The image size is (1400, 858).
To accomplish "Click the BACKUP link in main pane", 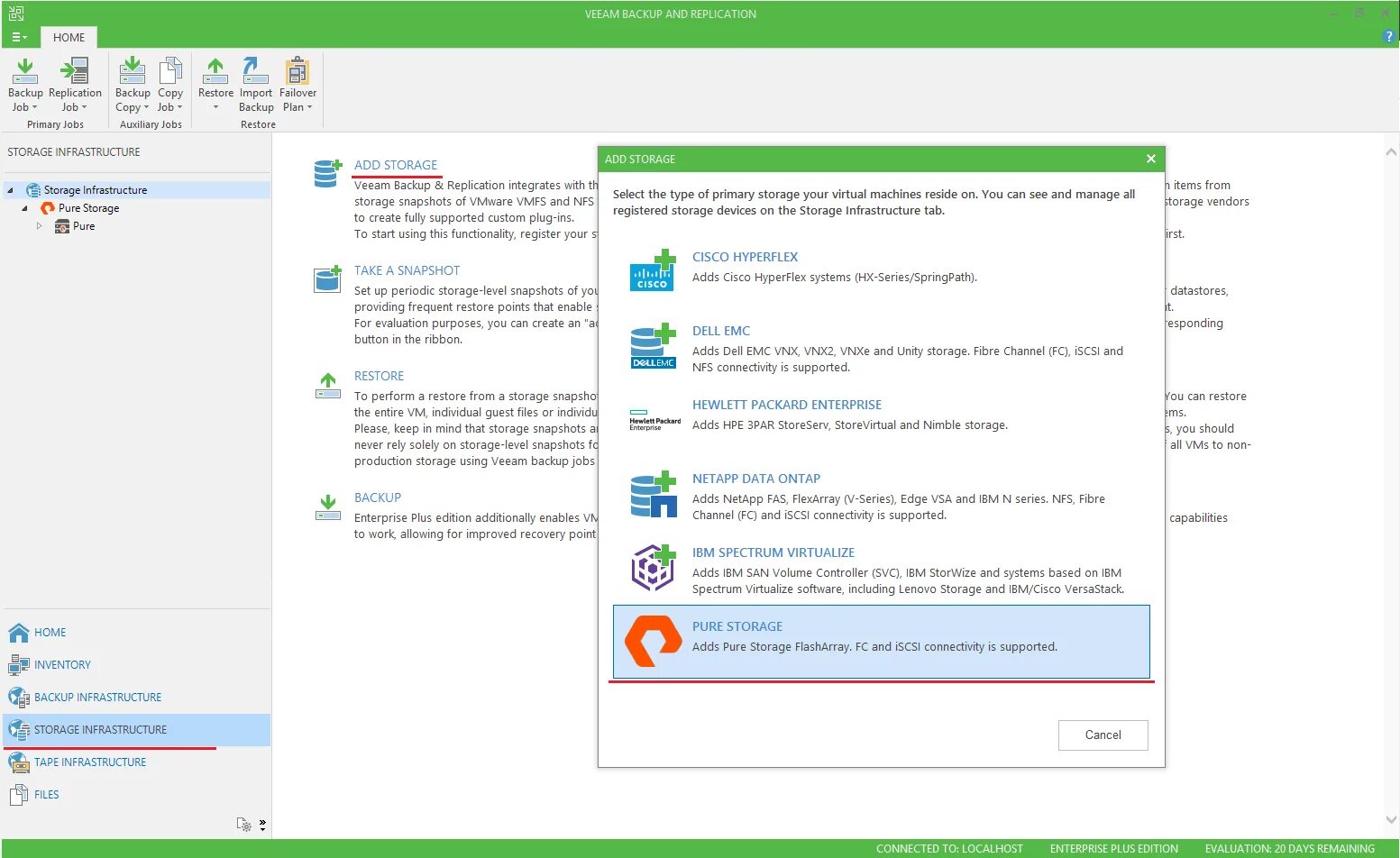I will point(377,497).
